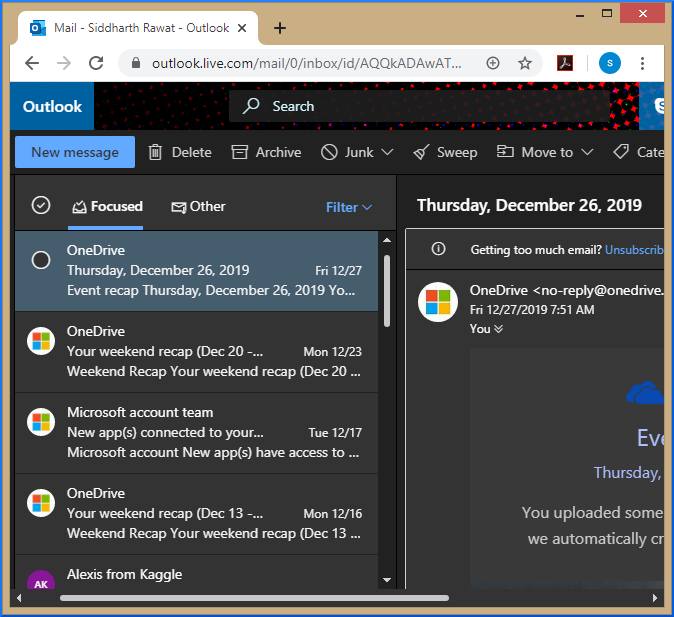Click horizontal scroll left arrow
This screenshot has height=617, width=674.
click(19, 598)
